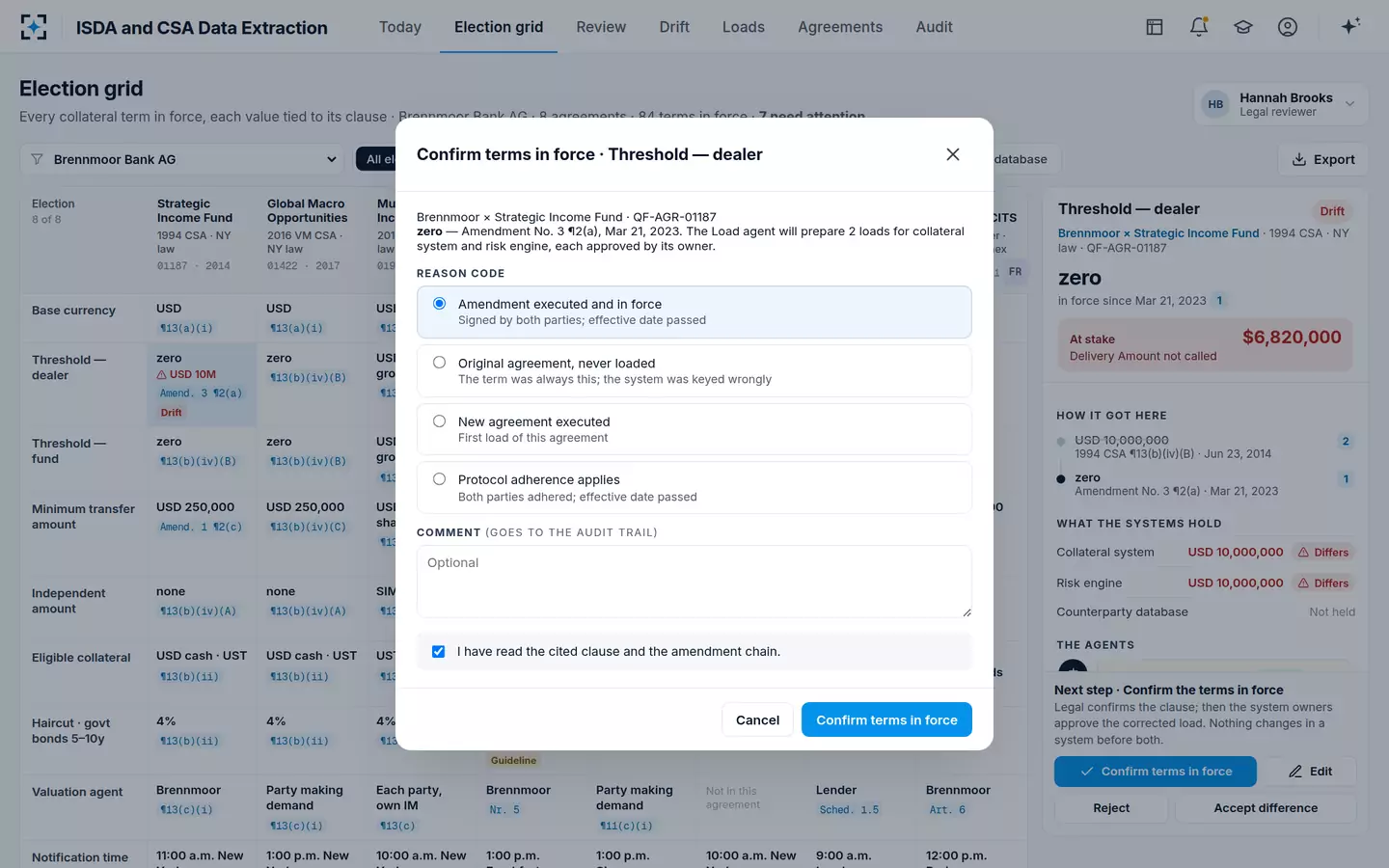Open the notifications bell

(x=1199, y=27)
